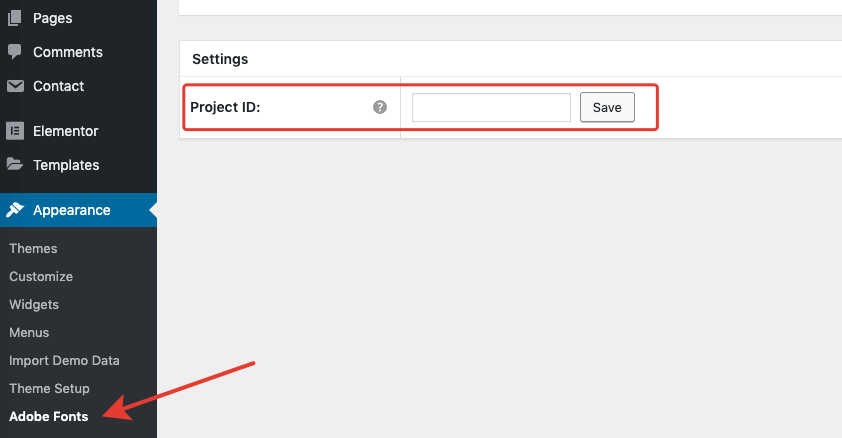
Task: Open Import Demo Data page
Action: coord(64,360)
